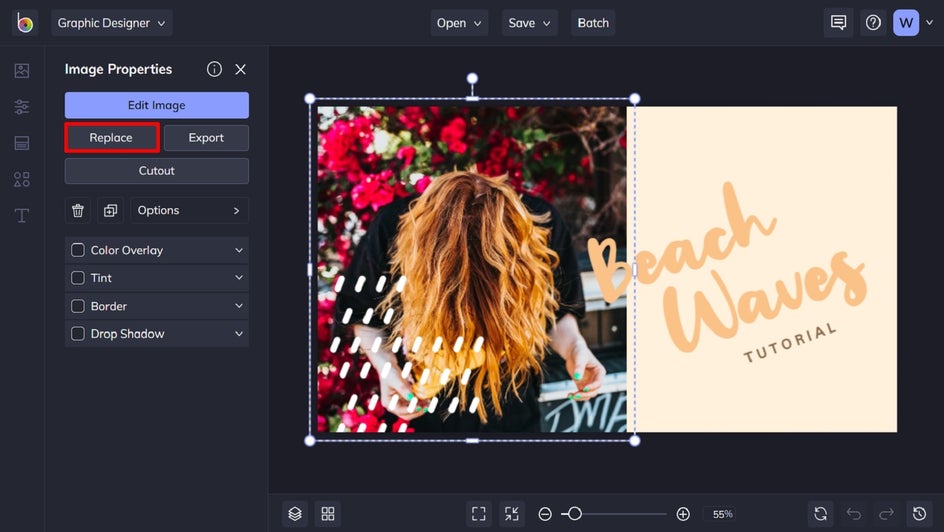Open the Customize sliders sidebar icon
The width and height of the screenshot is (944, 532).
pyautogui.click(x=22, y=107)
